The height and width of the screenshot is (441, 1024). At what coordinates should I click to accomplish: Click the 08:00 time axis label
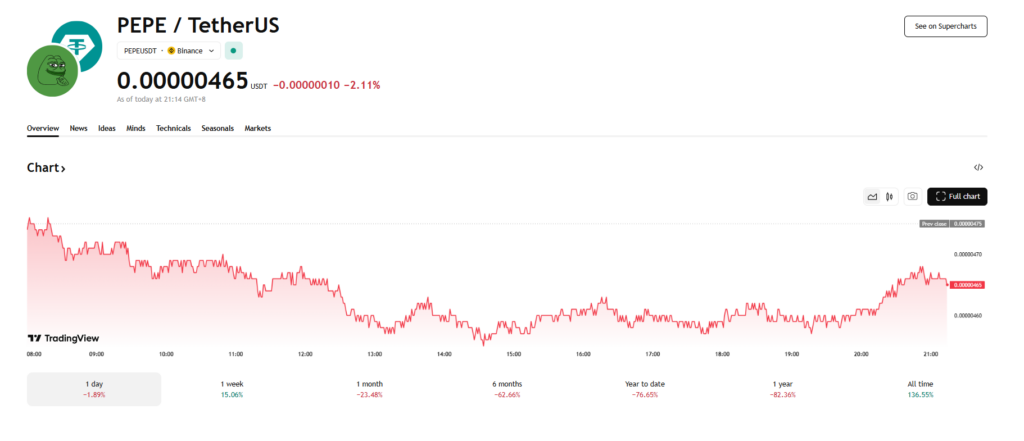(x=35, y=354)
